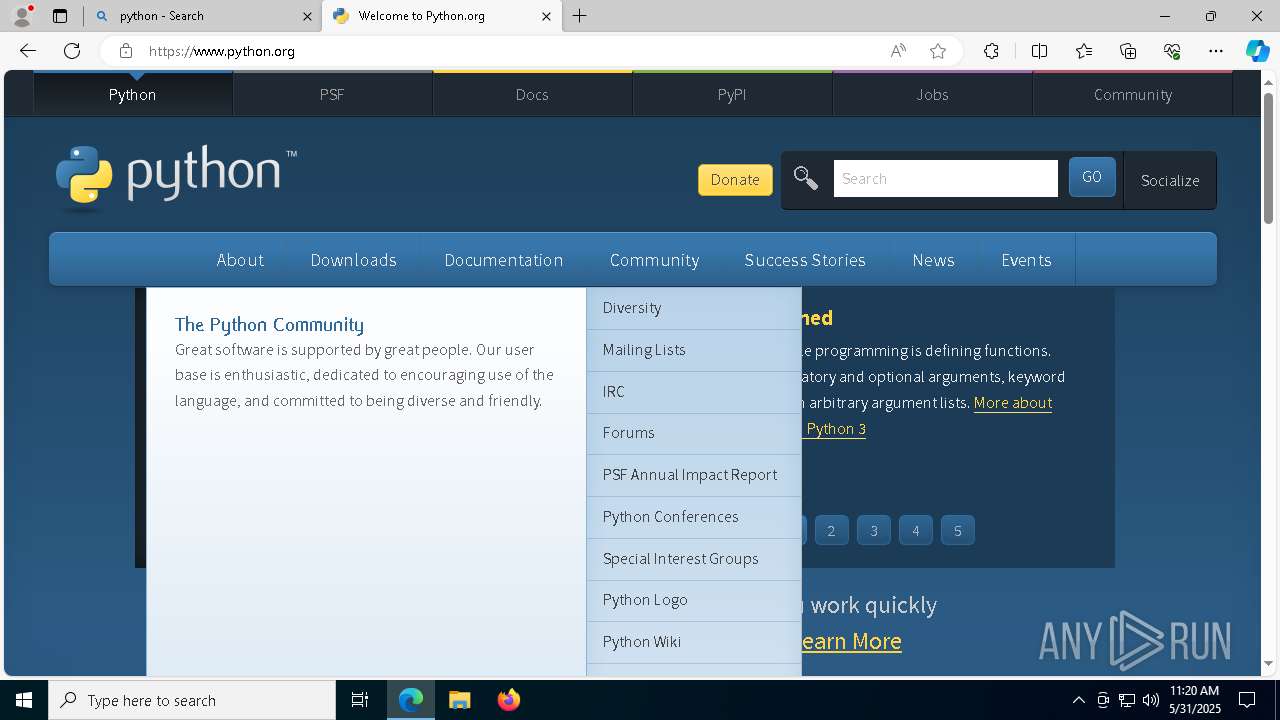Open the volume control in tray

1151,700
